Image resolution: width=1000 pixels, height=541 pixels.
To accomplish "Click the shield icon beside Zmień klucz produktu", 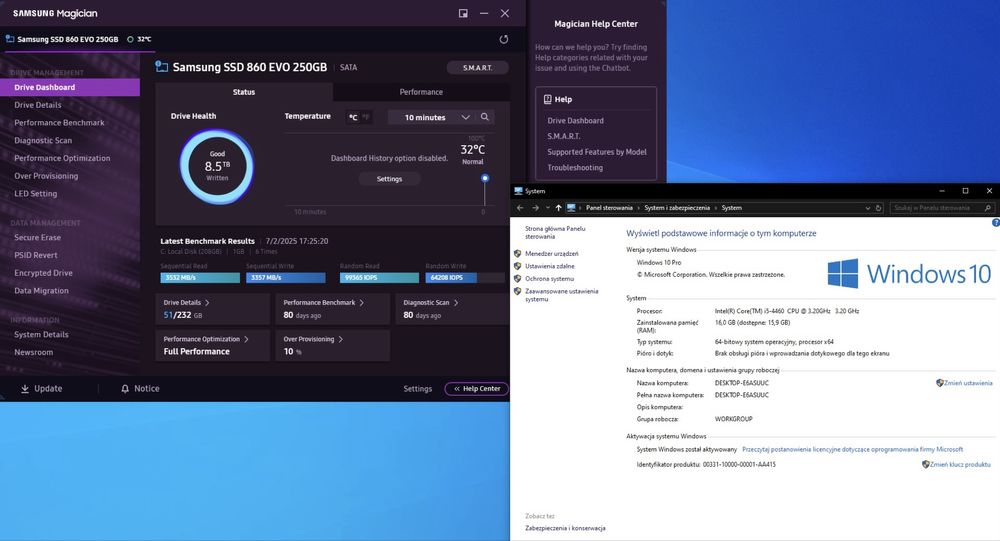I will (925, 464).
